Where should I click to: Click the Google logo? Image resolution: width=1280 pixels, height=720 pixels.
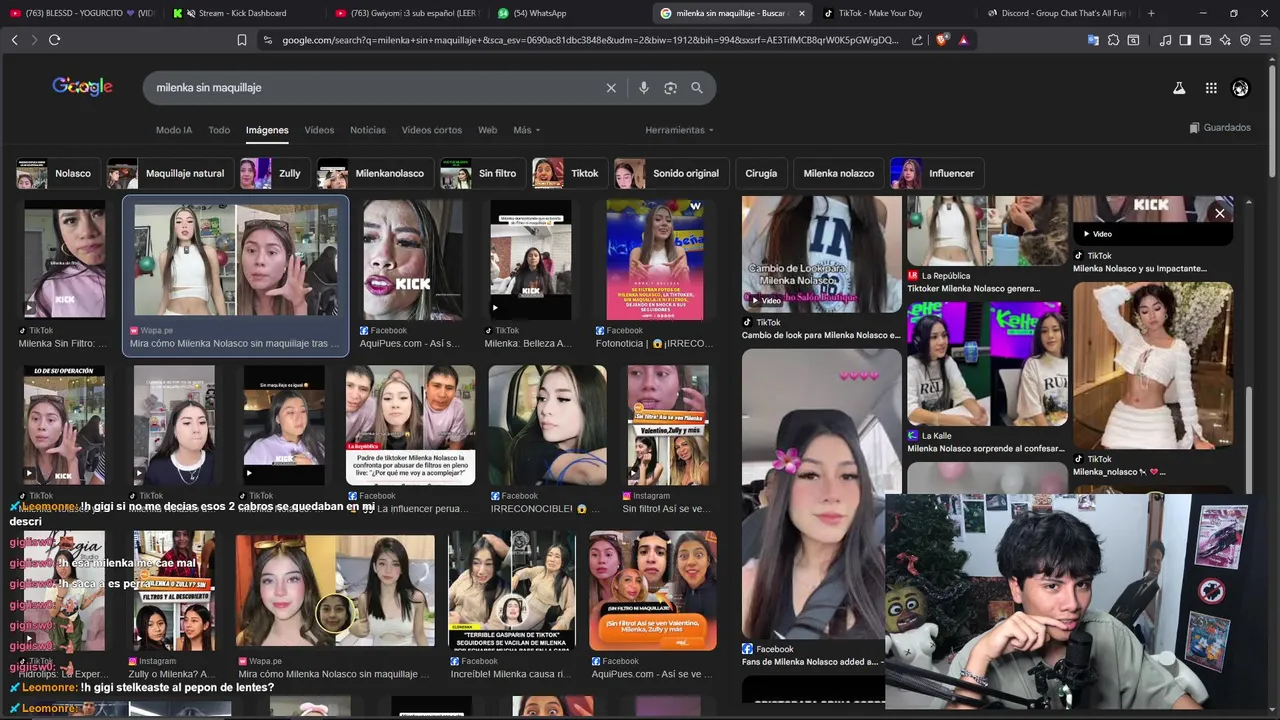point(82,87)
